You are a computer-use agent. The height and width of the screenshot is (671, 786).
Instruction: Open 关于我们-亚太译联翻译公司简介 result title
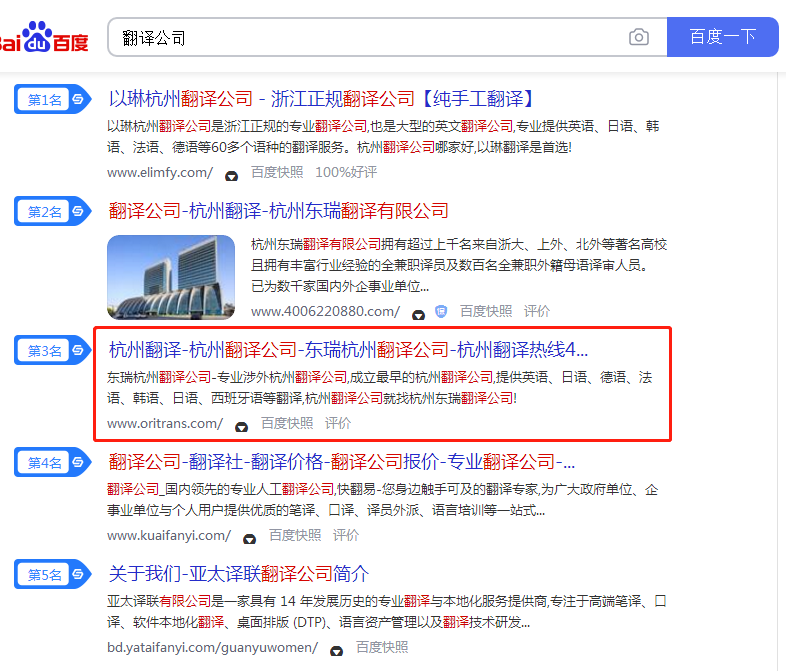click(x=239, y=574)
